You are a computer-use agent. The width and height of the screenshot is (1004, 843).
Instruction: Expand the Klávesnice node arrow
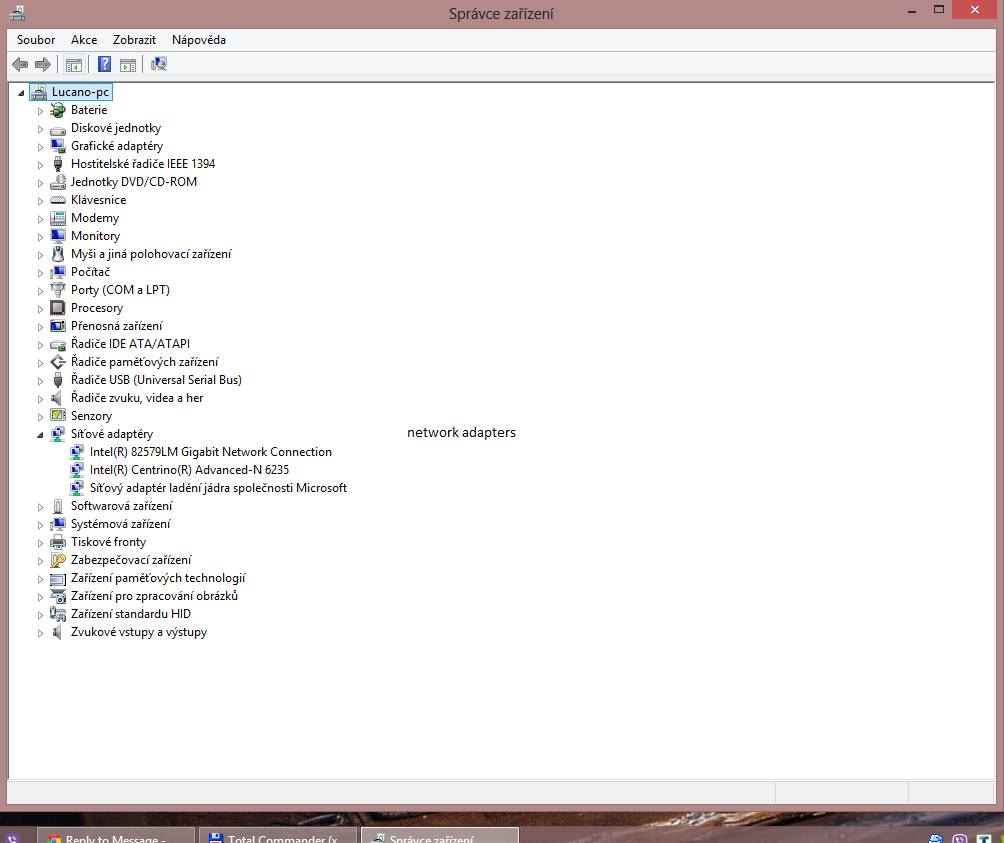tap(40, 200)
